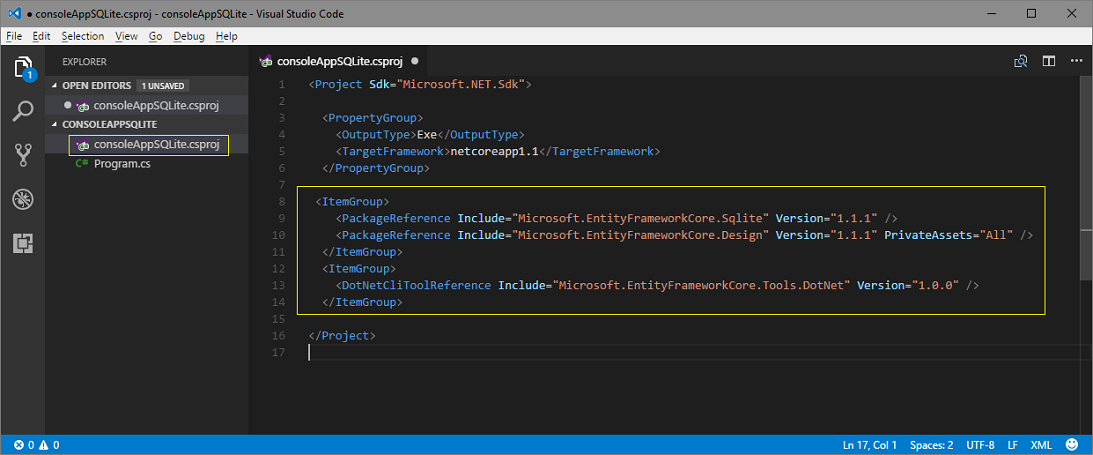Screen dimensions: 1093x455
Task: Click line number 13 in the gutter
Action: coord(280,285)
